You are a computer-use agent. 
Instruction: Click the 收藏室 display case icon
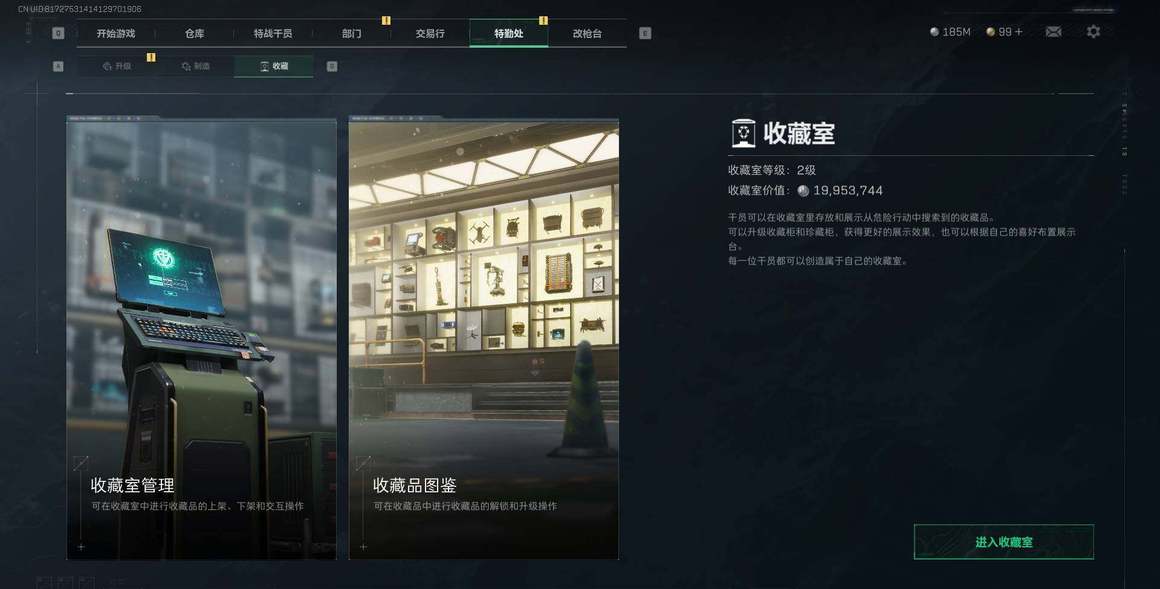pos(743,133)
